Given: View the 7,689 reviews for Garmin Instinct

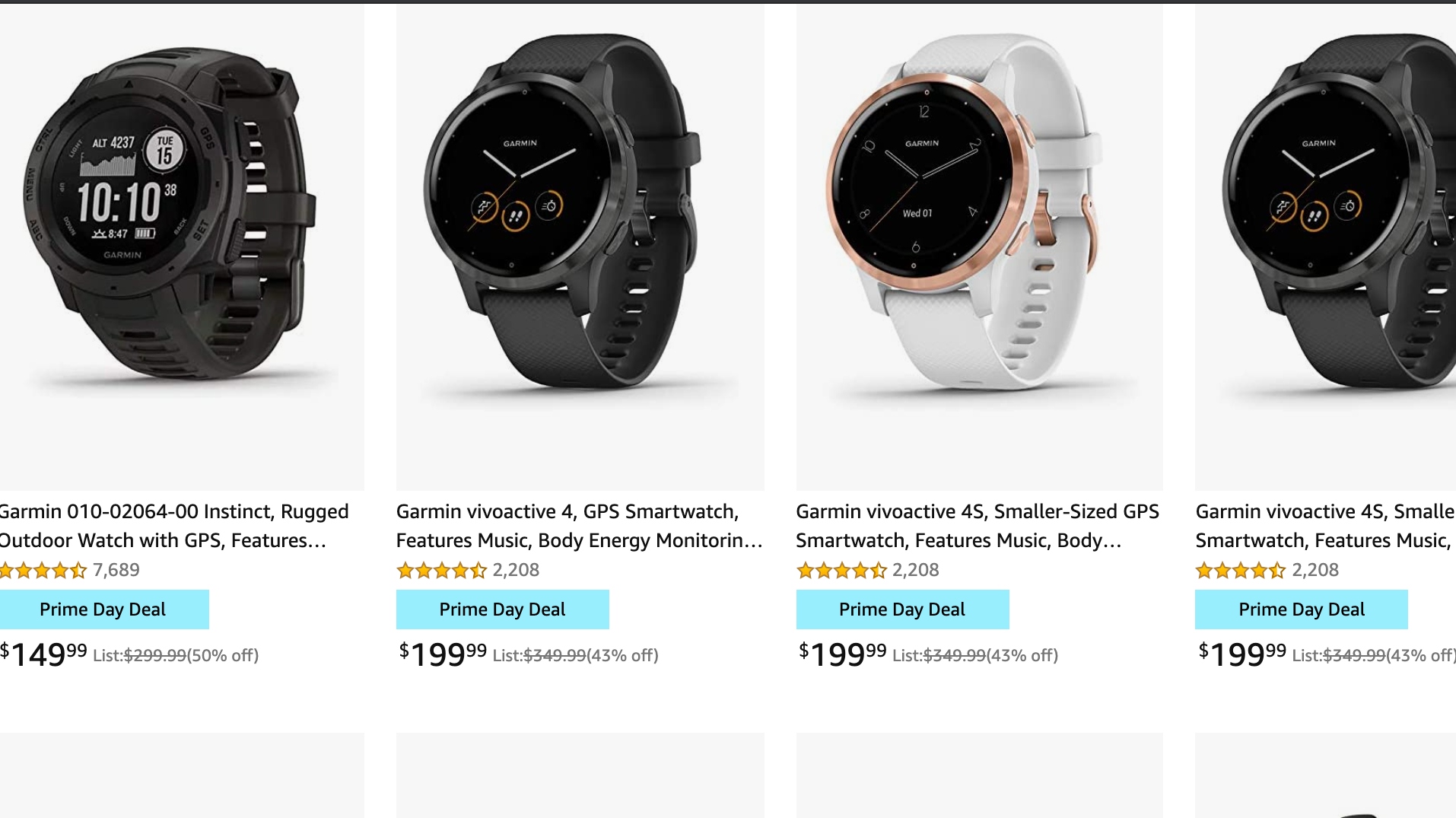Looking at the screenshot, I should click(116, 570).
